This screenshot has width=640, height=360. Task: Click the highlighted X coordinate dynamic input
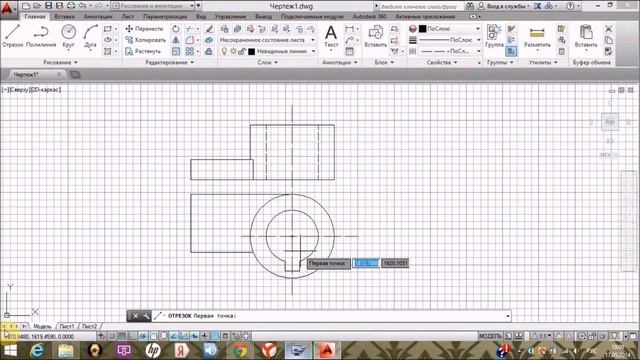point(366,263)
